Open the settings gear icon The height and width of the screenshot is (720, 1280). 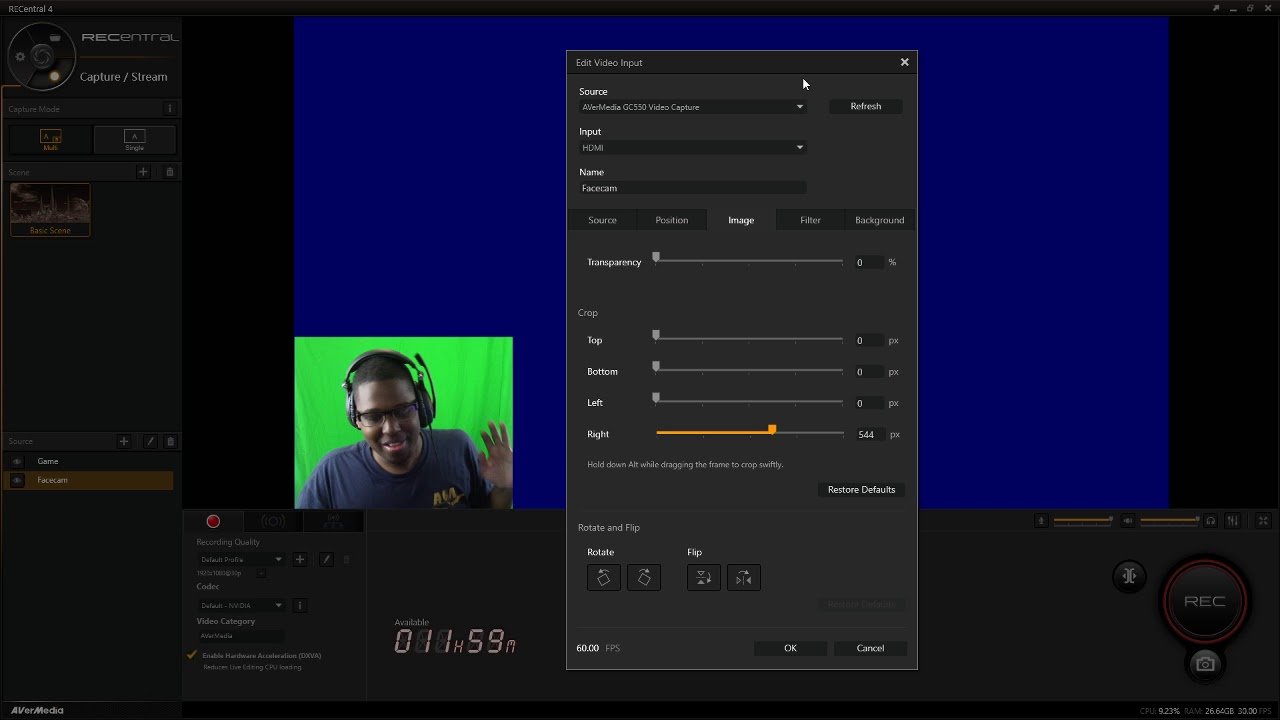[x=20, y=56]
